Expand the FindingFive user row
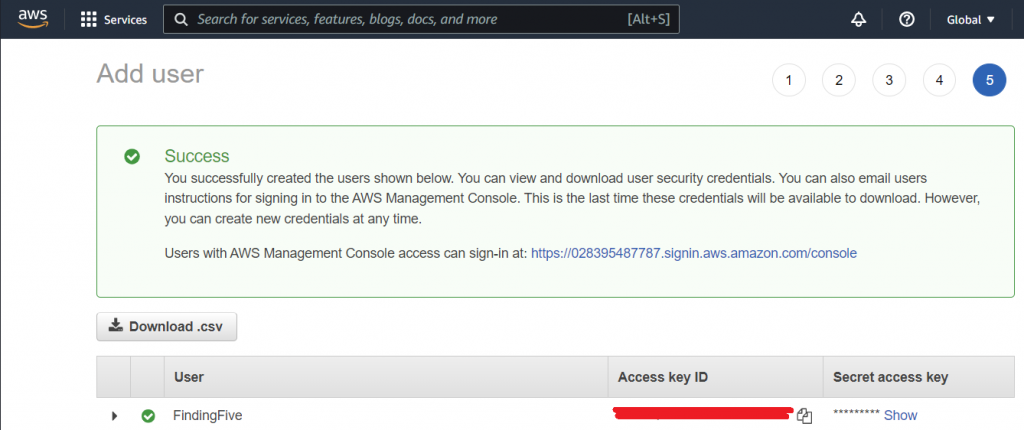The width and height of the screenshot is (1024, 430). (114, 416)
